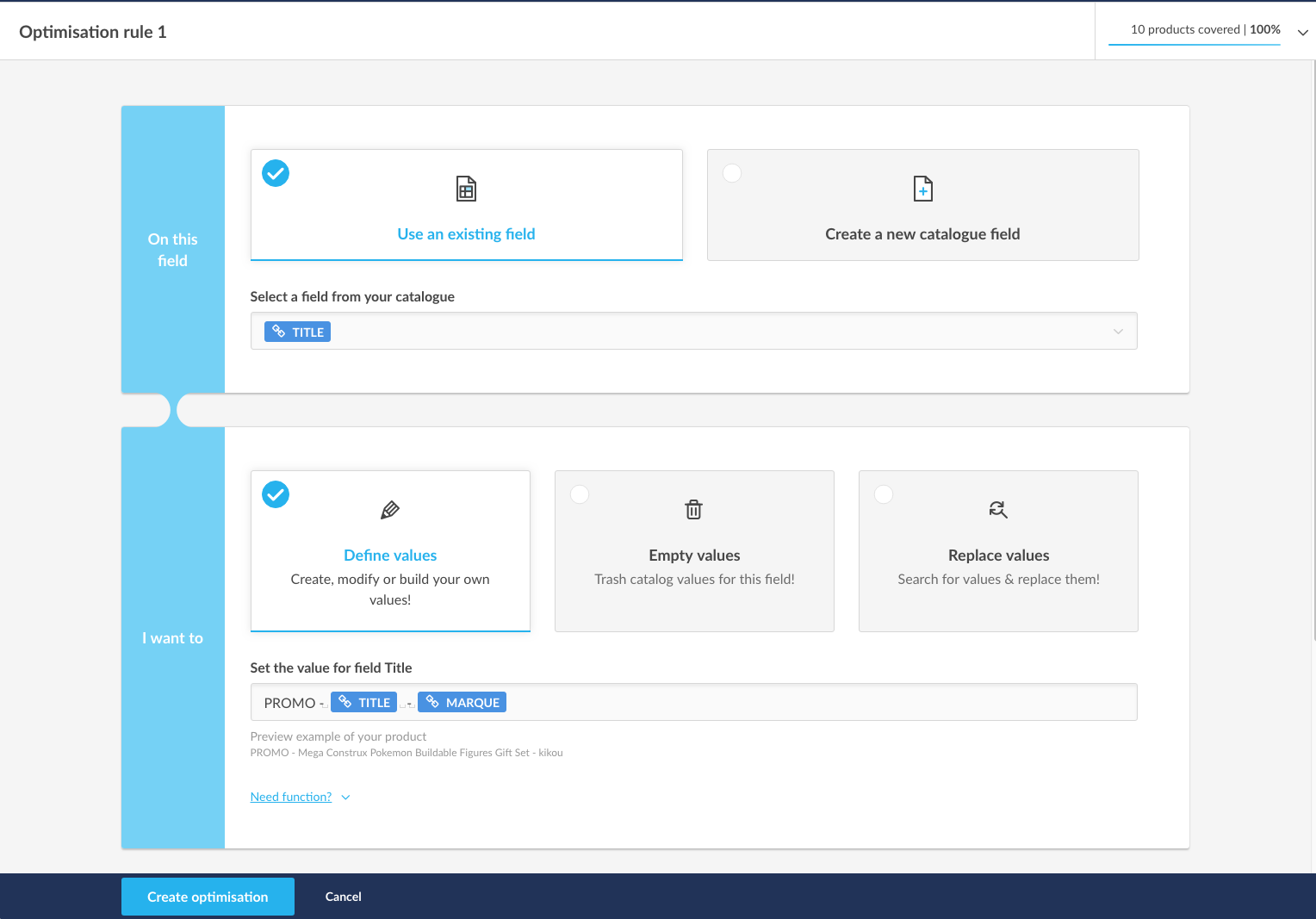Select the 'Define values' radio check
The height and width of the screenshot is (919, 1316).
[276, 494]
